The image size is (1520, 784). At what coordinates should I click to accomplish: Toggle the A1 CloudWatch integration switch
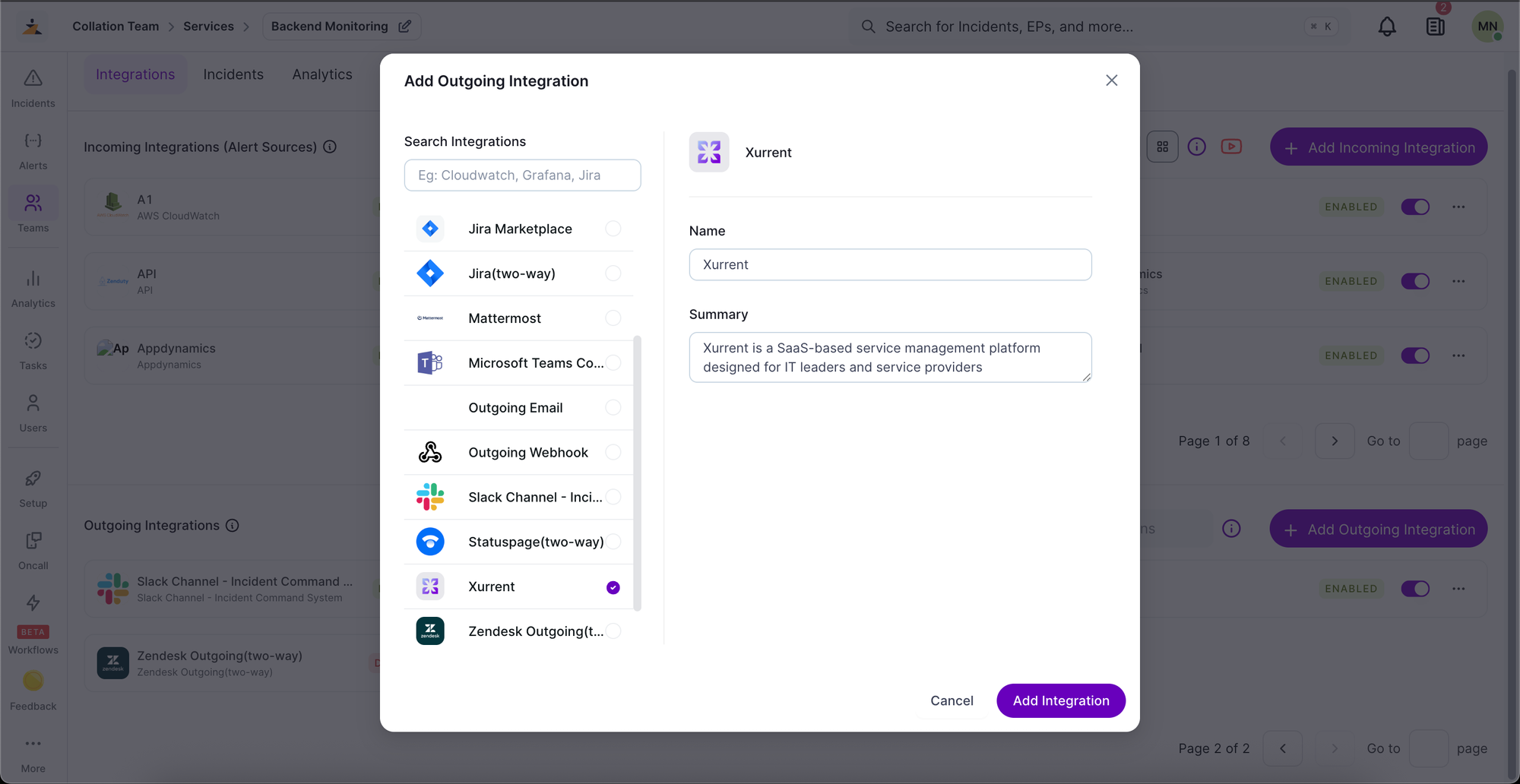point(1415,207)
